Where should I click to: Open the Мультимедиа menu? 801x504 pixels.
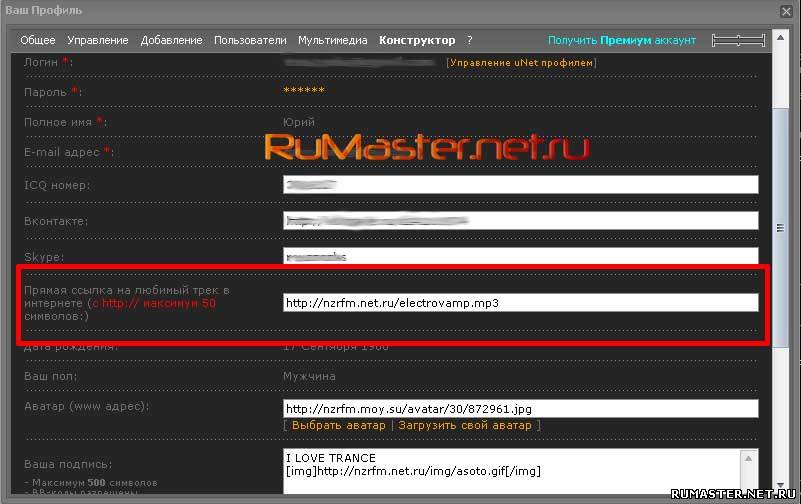click(x=333, y=40)
